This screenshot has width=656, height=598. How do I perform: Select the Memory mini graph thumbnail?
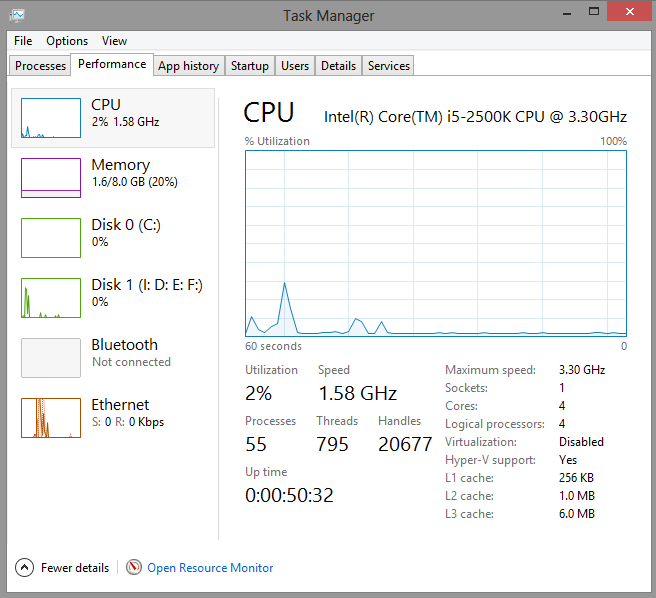click(51, 178)
